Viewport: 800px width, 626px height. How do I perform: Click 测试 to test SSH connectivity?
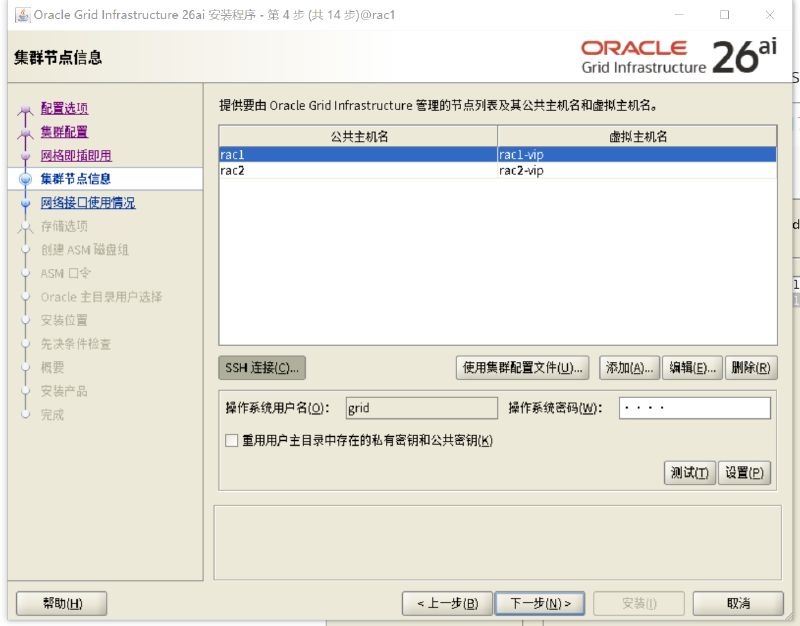tap(690, 473)
